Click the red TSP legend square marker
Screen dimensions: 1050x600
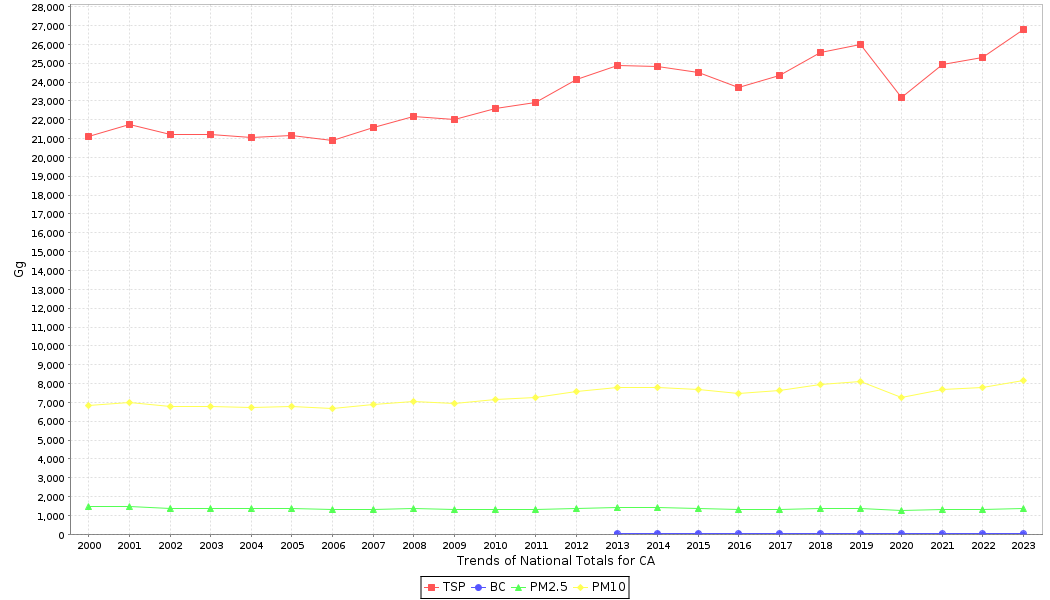[431, 587]
